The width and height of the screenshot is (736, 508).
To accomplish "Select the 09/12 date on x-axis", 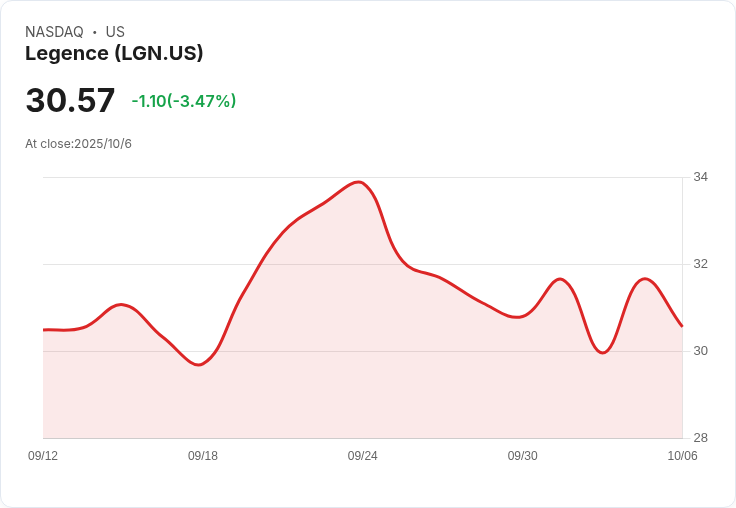I will coord(43,456).
